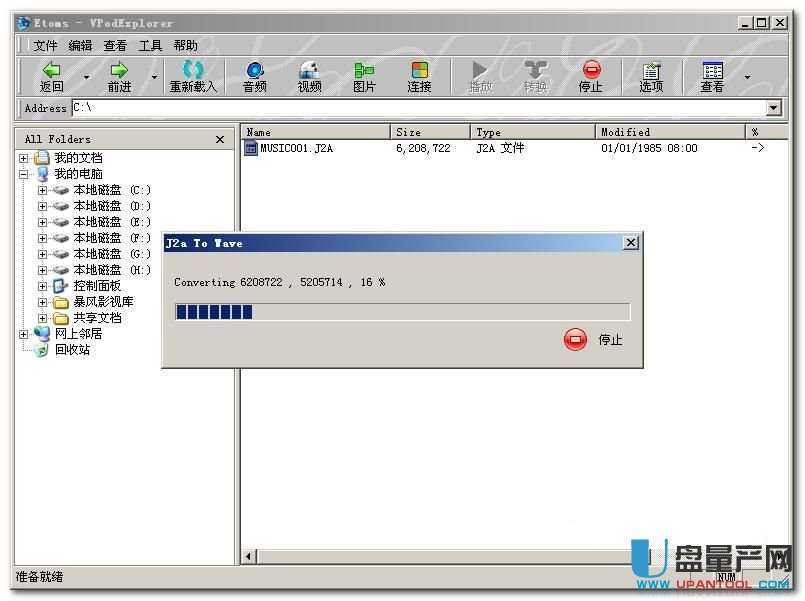The width and height of the screenshot is (805, 601).
Task: Open the 工具 menu
Action: click(150, 45)
